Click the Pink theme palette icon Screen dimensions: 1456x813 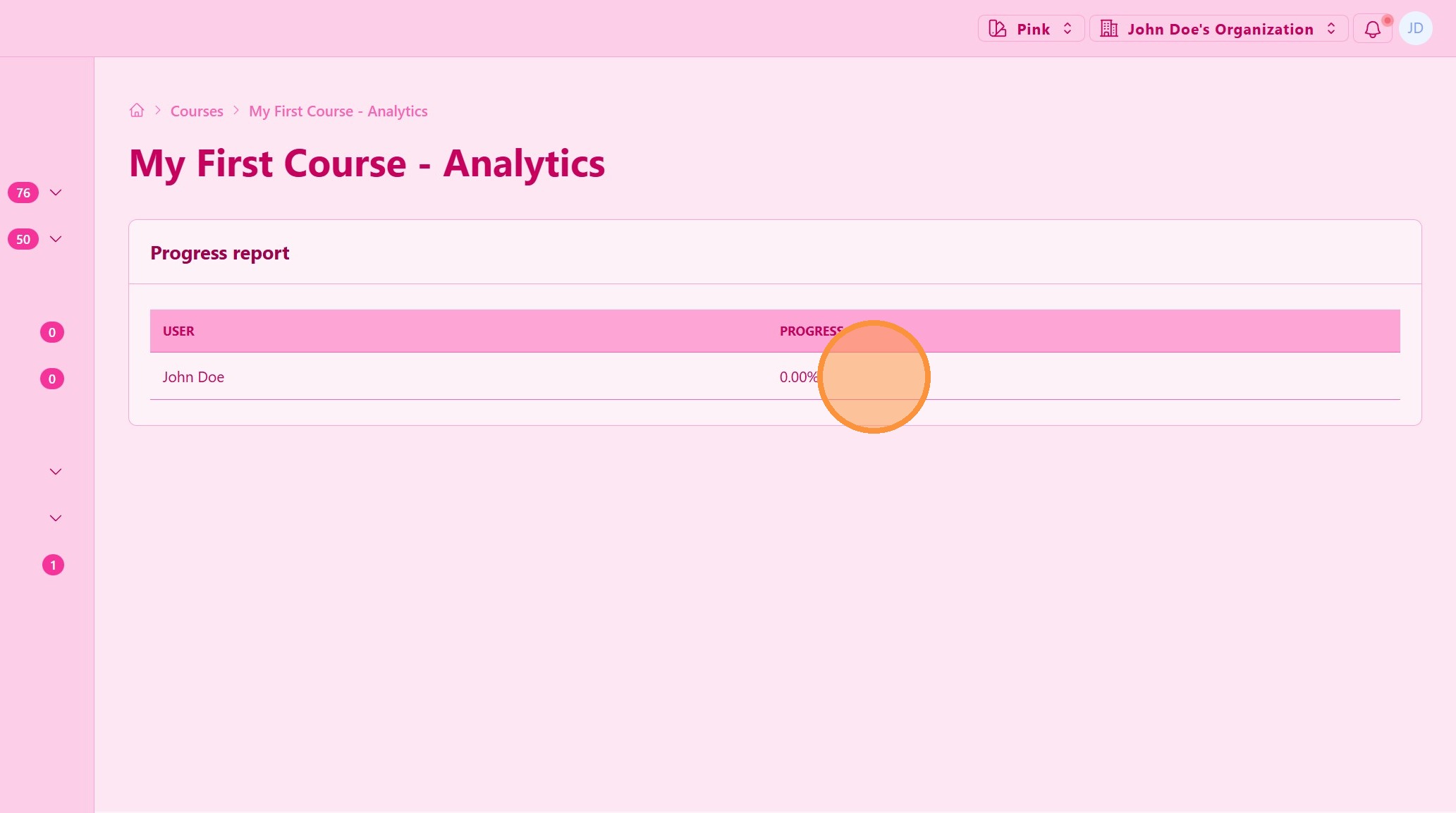pyautogui.click(x=997, y=29)
